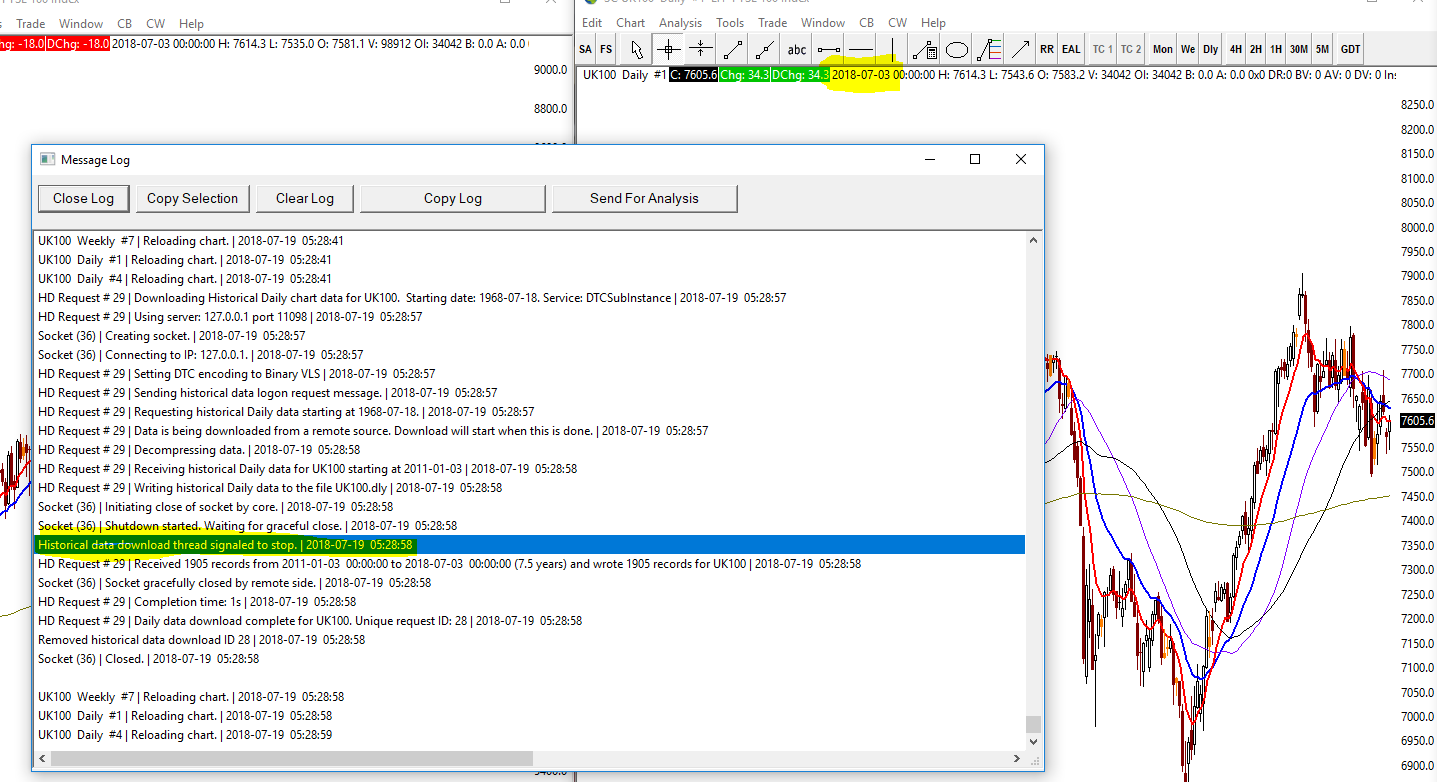Select the 'Removed historical data download ID 28' line
Image resolution: width=1437 pixels, height=782 pixels.
(x=201, y=640)
